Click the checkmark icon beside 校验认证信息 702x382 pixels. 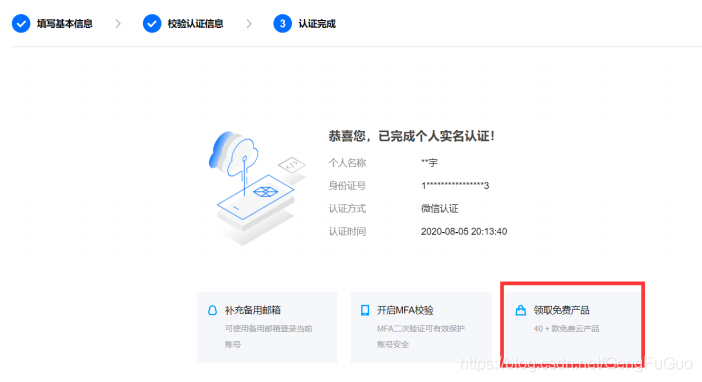[x=152, y=24]
